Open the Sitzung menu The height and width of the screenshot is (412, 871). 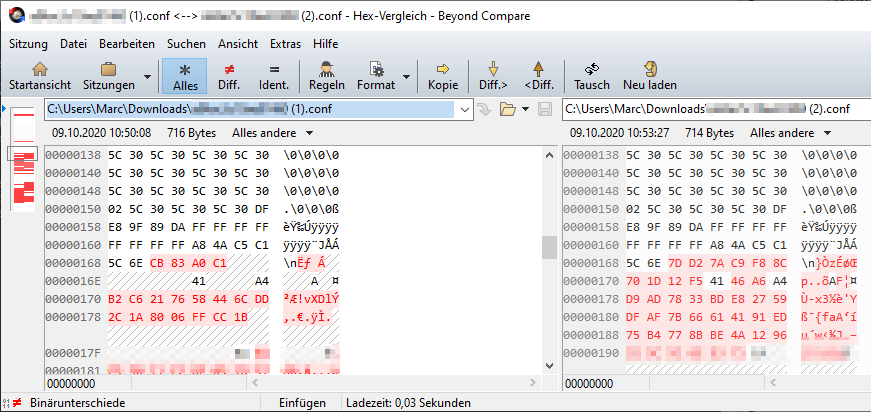click(x=28, y=44)
